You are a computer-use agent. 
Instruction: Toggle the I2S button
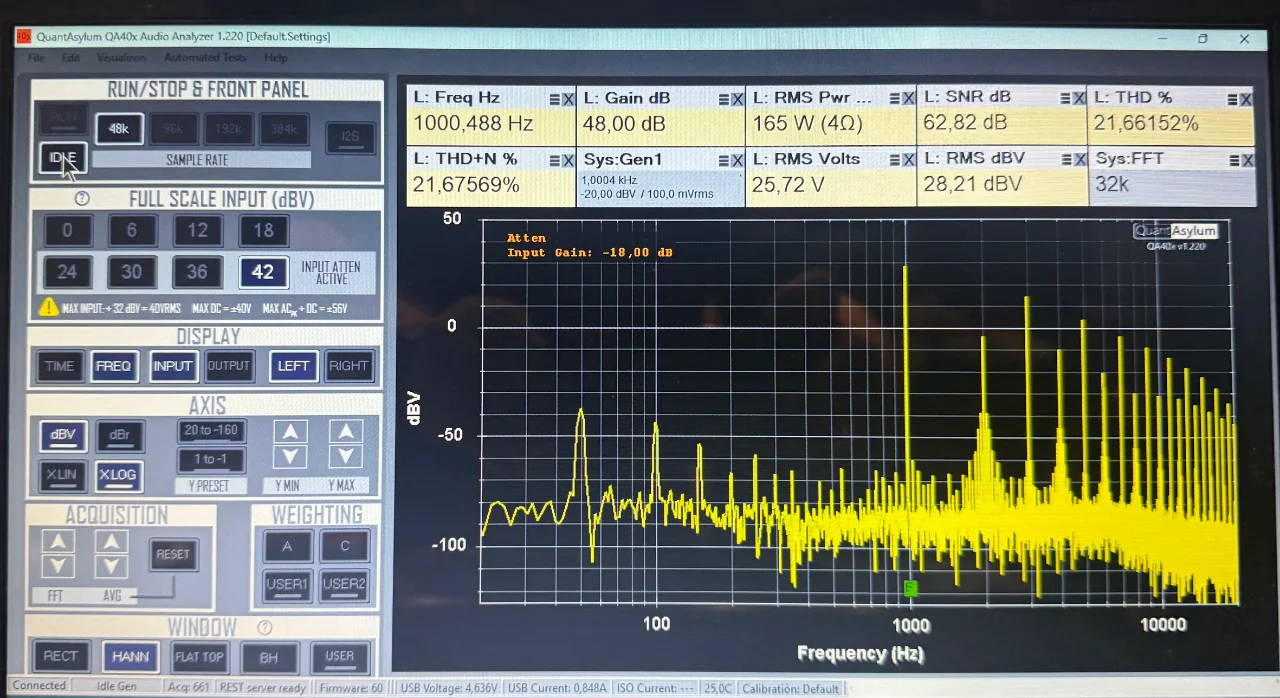click(x=350, y=137)
